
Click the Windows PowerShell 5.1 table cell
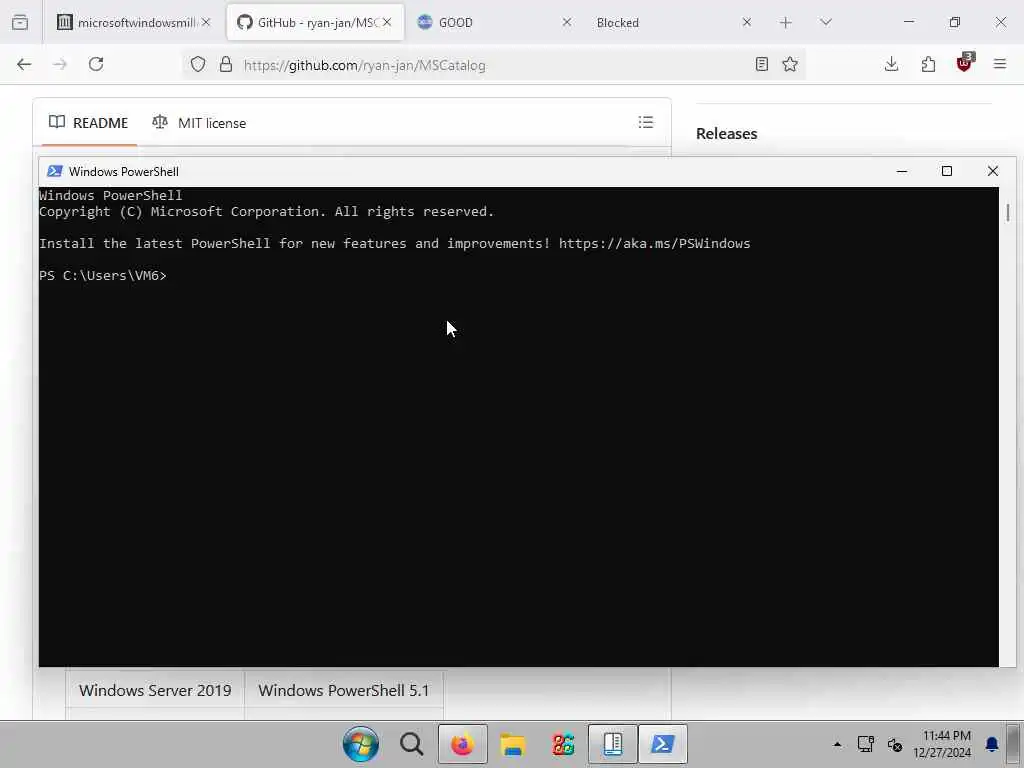[x=344, y=690]
